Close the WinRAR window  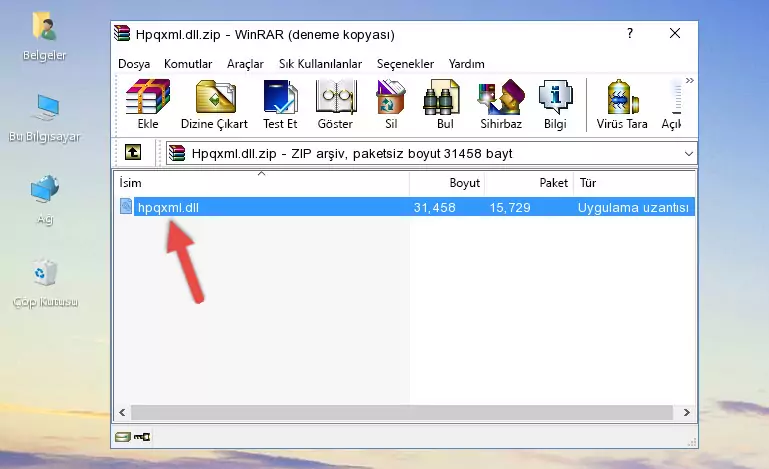click(x=675, y=33)
